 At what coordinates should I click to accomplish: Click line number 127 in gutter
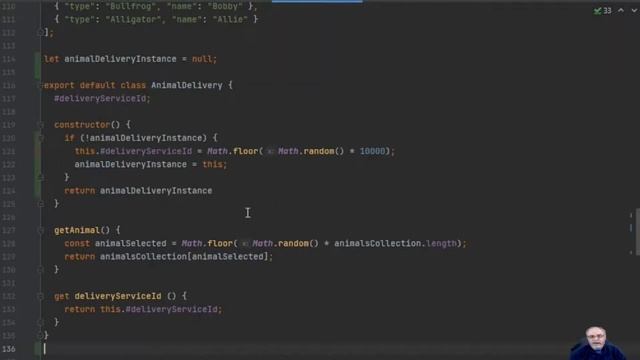[9, 230]
